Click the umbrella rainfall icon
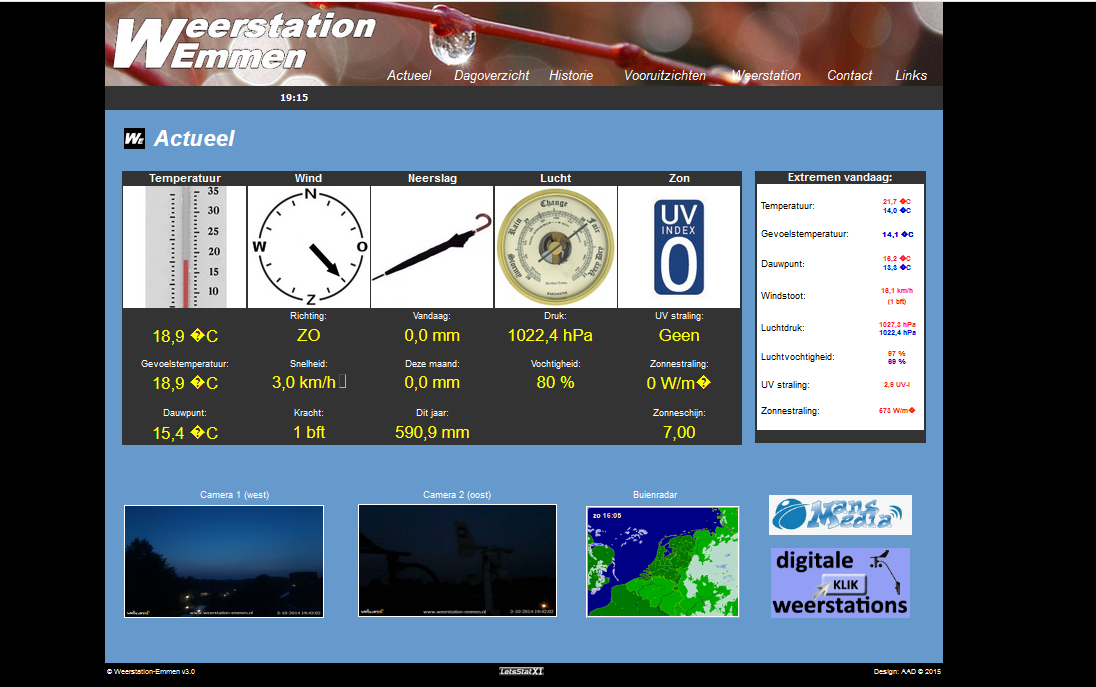 pos(432,247)
